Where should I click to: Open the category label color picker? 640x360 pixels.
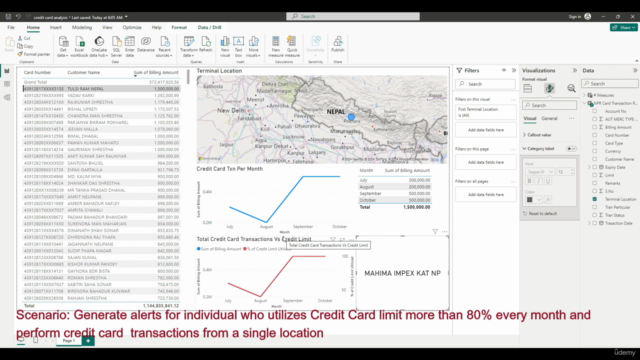(x=533, y=200)
